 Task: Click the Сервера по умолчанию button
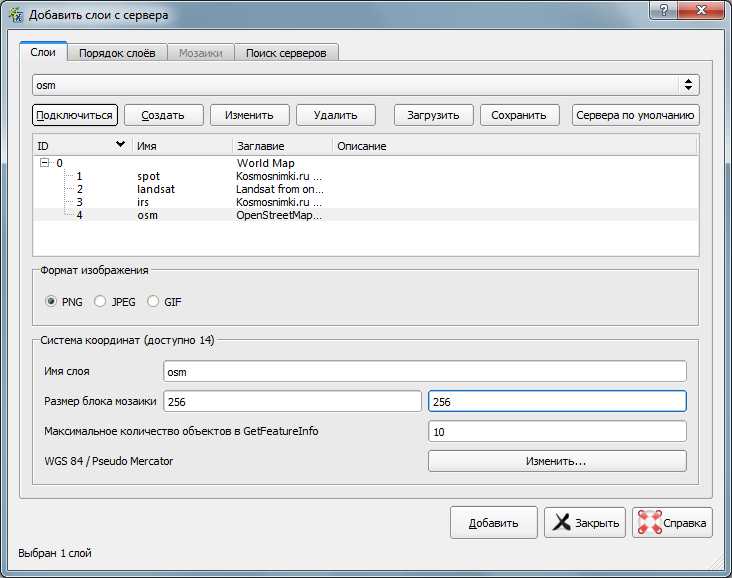click(x=635, y=115)
